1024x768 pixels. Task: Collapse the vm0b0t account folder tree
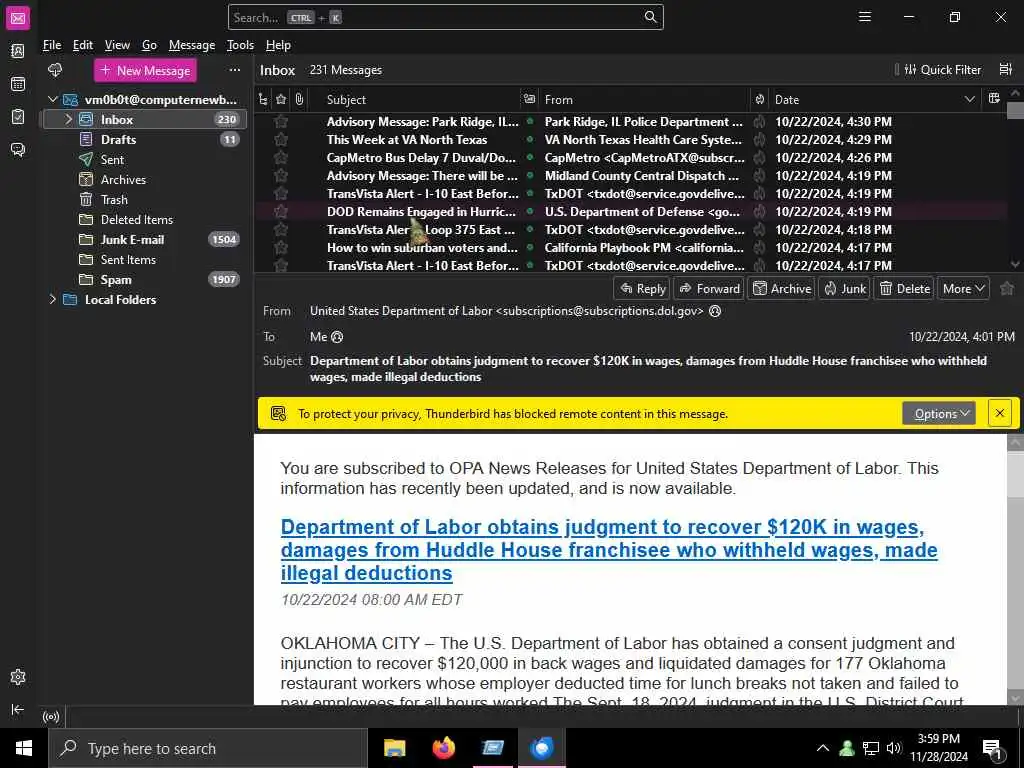point(53,99)
